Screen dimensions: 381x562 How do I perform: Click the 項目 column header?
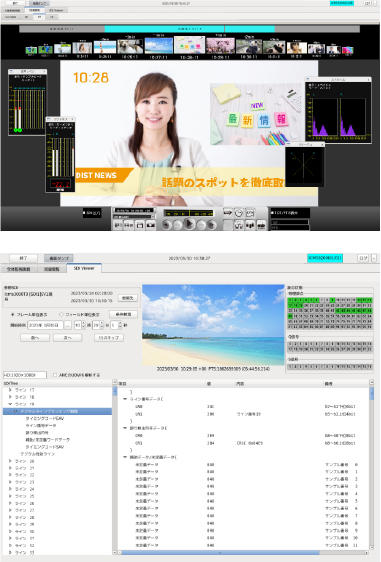pyautogui.click(x=161, y=383)
